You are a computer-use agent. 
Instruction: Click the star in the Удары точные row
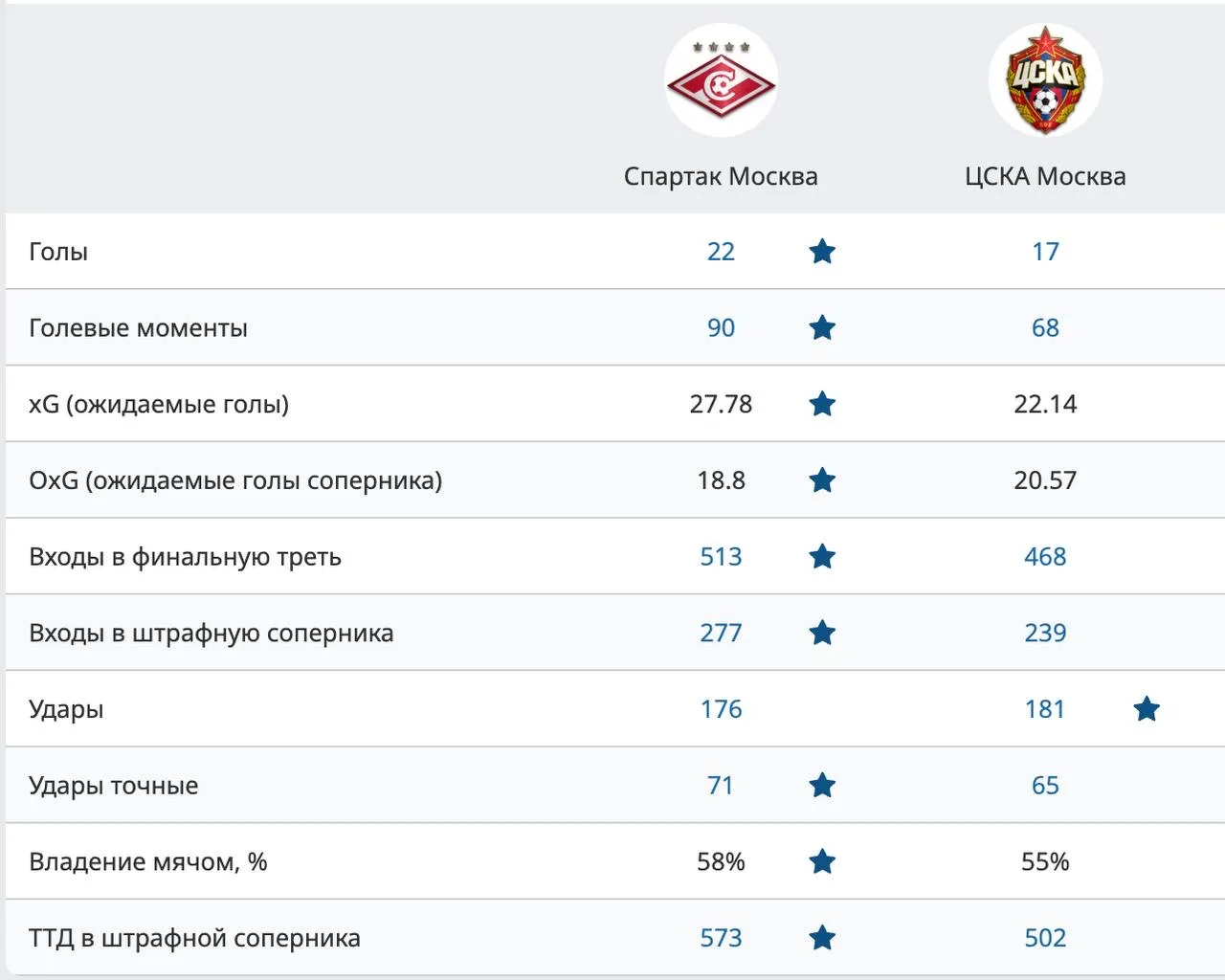point(822,786)
